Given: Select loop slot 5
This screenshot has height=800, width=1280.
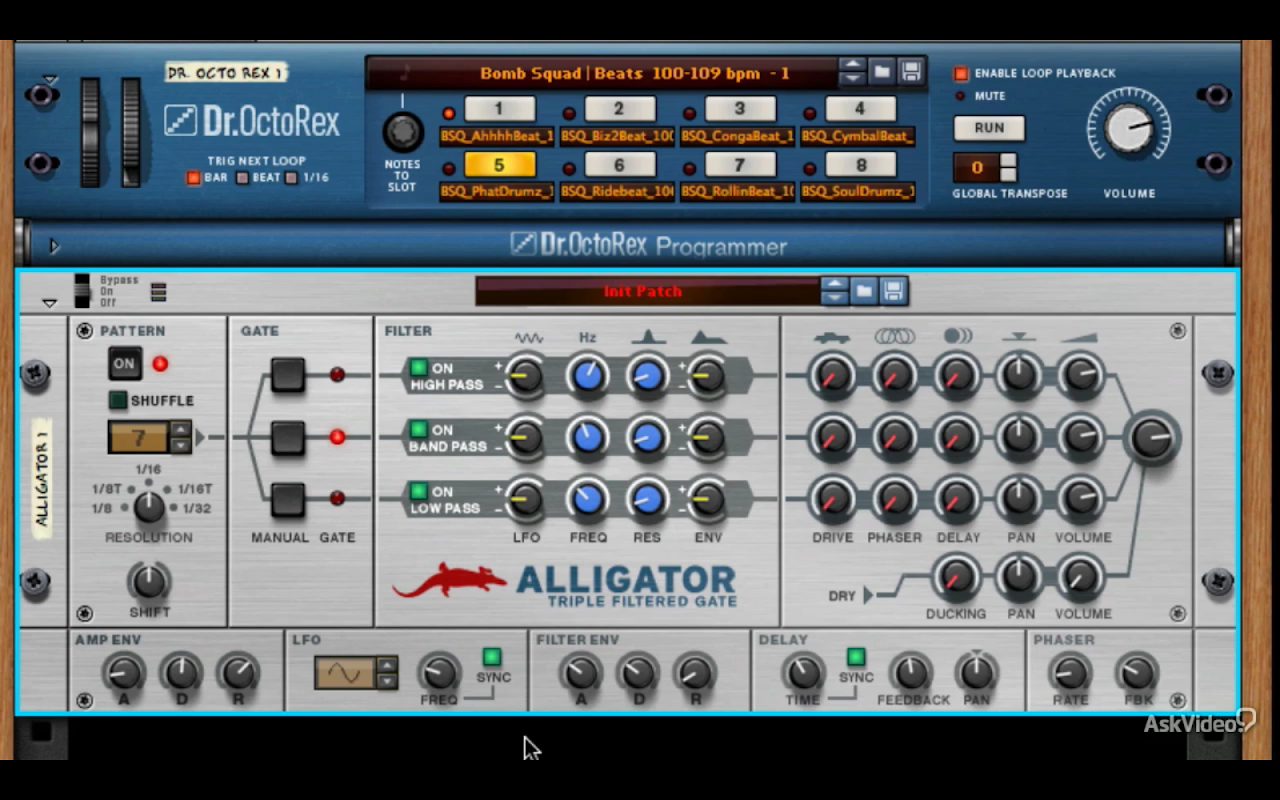Looking at the screenshot, I should pyautogui.click(x=499, y=165).
